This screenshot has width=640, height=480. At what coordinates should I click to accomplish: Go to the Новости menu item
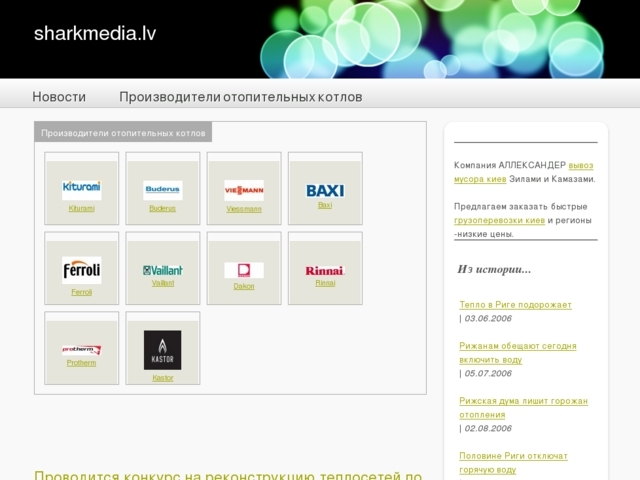pos(59,97)
